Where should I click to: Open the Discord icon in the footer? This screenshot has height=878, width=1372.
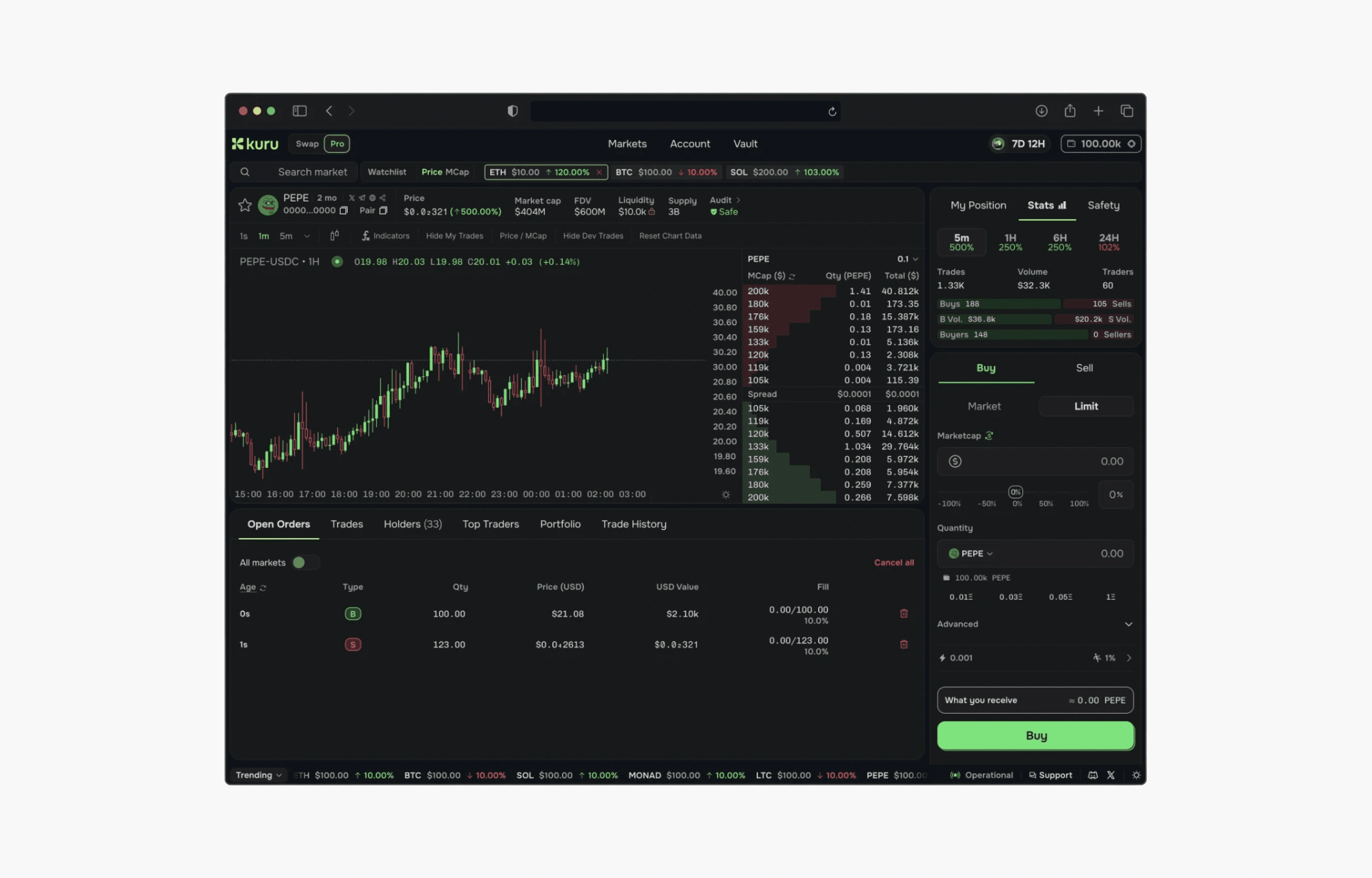coord(1092,775)
